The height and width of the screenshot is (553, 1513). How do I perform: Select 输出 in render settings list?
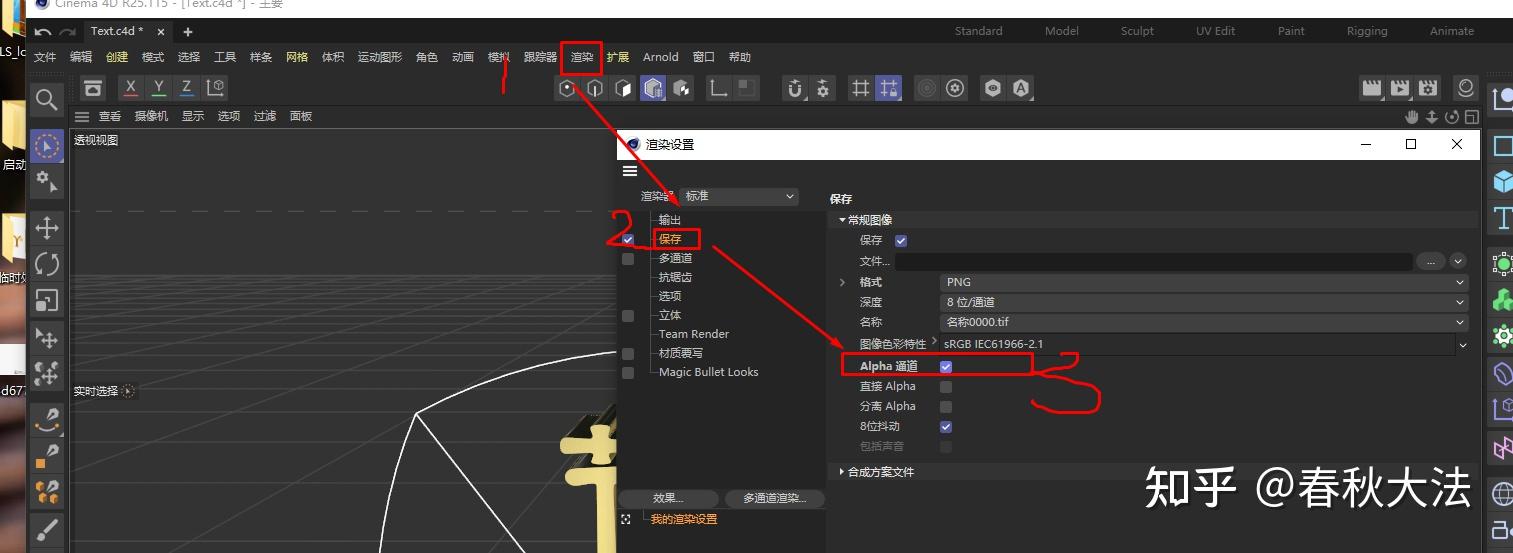click(x=669, y=220)
